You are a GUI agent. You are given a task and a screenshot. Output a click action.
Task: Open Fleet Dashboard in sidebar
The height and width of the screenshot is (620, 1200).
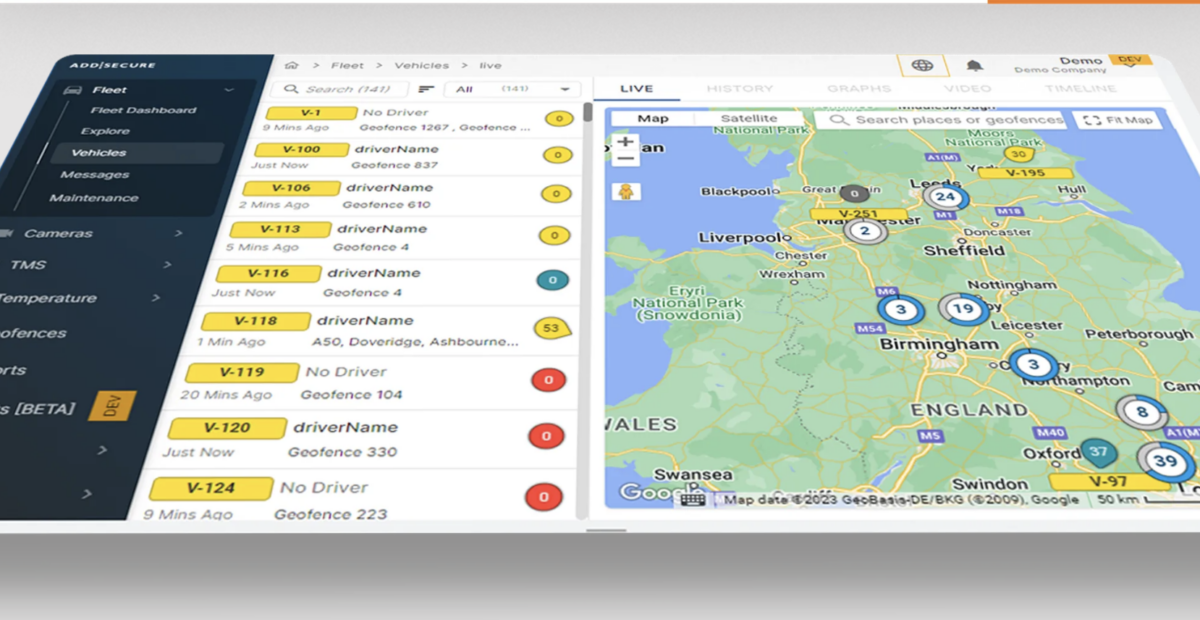(x=143, y=111)
